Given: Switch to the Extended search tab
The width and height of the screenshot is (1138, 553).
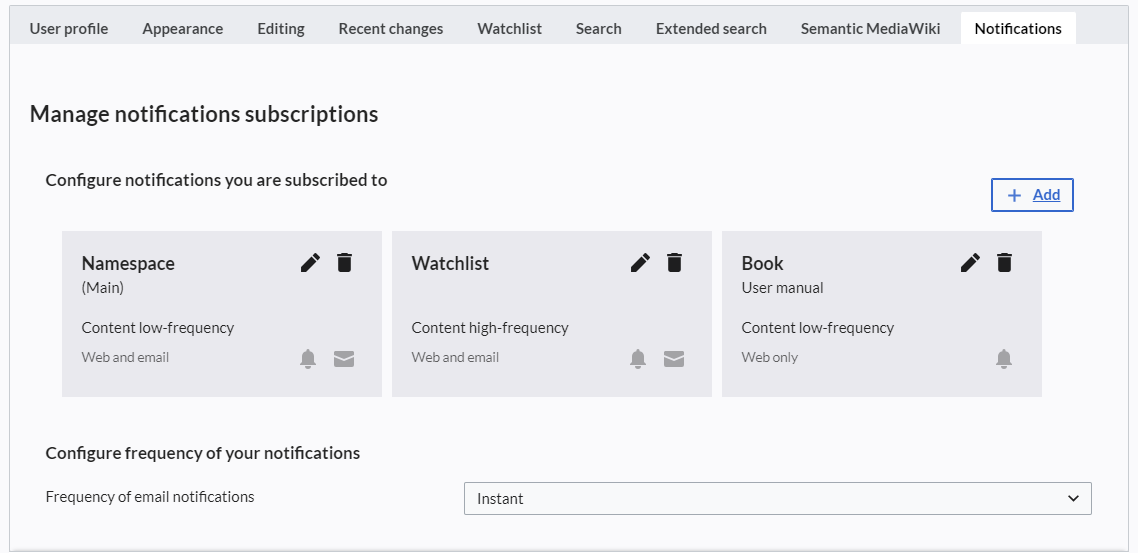Looking at the screenshot, I should 711,28.
